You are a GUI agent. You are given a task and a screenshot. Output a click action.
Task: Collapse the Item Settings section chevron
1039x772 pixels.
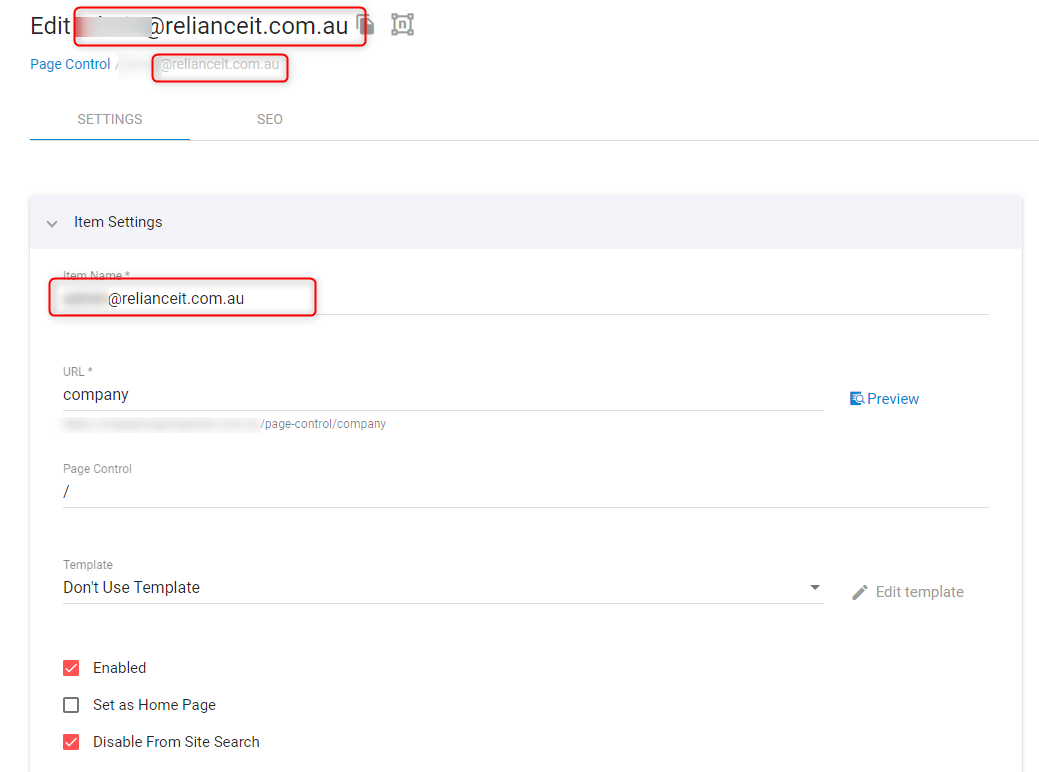coord(52,223)
